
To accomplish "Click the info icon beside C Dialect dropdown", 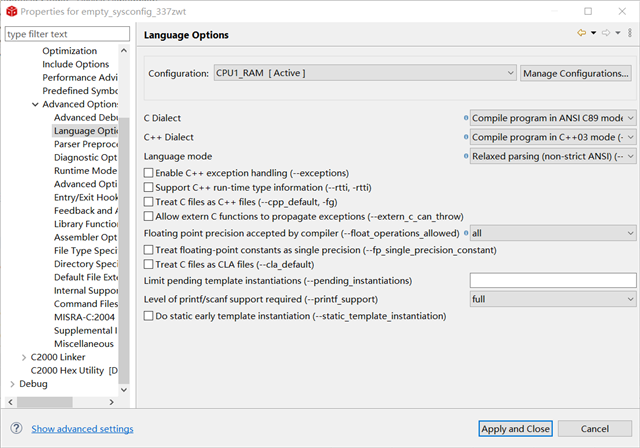I will [x=466, y=118].
